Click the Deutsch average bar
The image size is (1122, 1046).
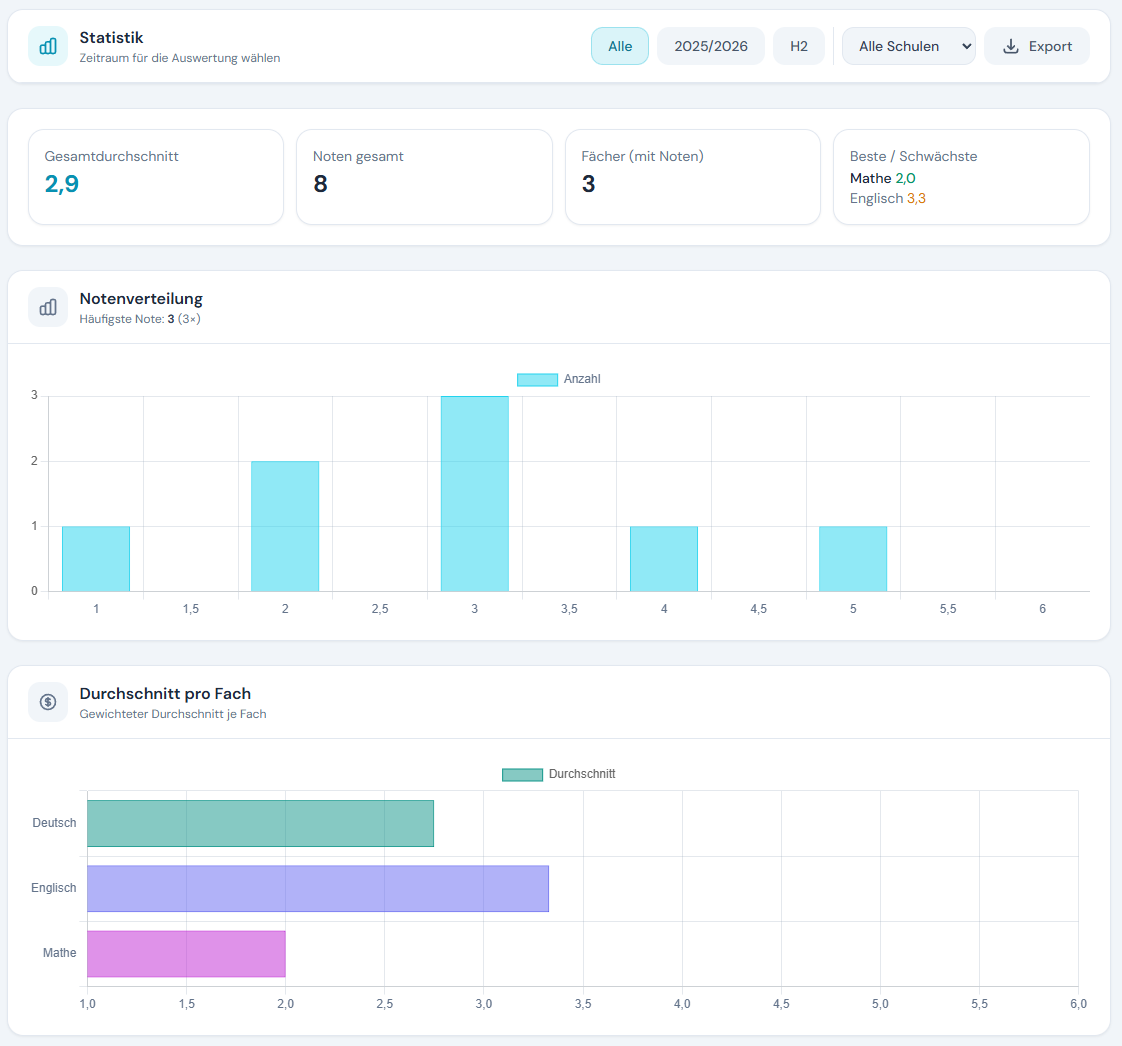click(260, 824)
